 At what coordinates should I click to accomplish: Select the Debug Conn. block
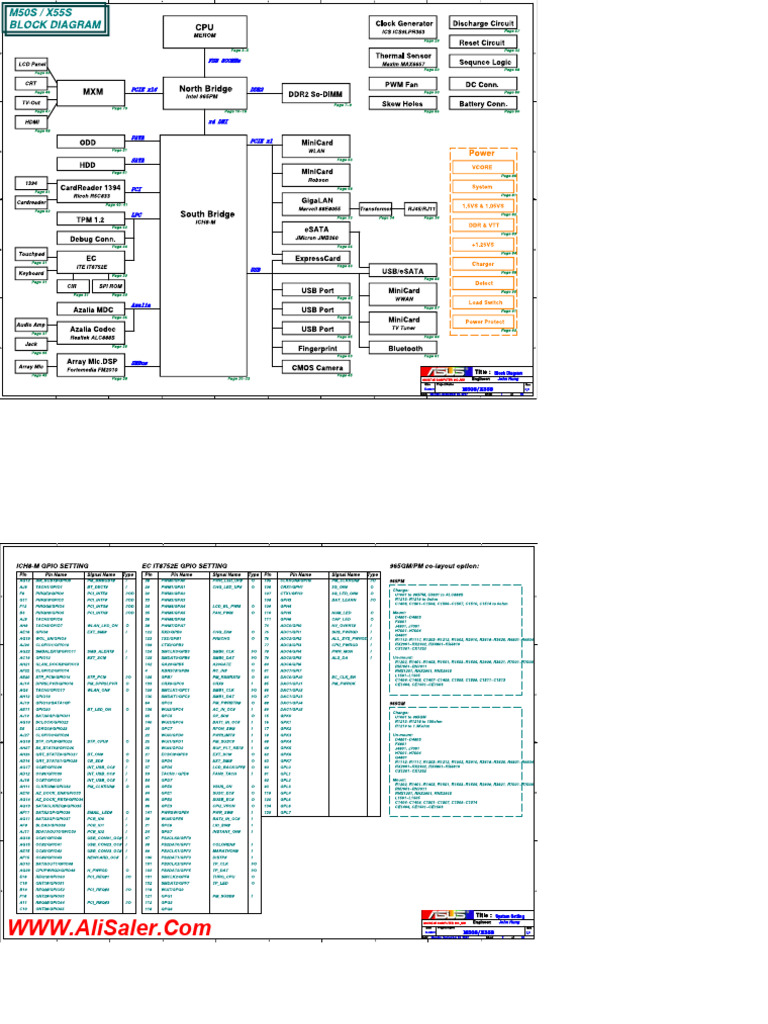[x=91, y=239]
